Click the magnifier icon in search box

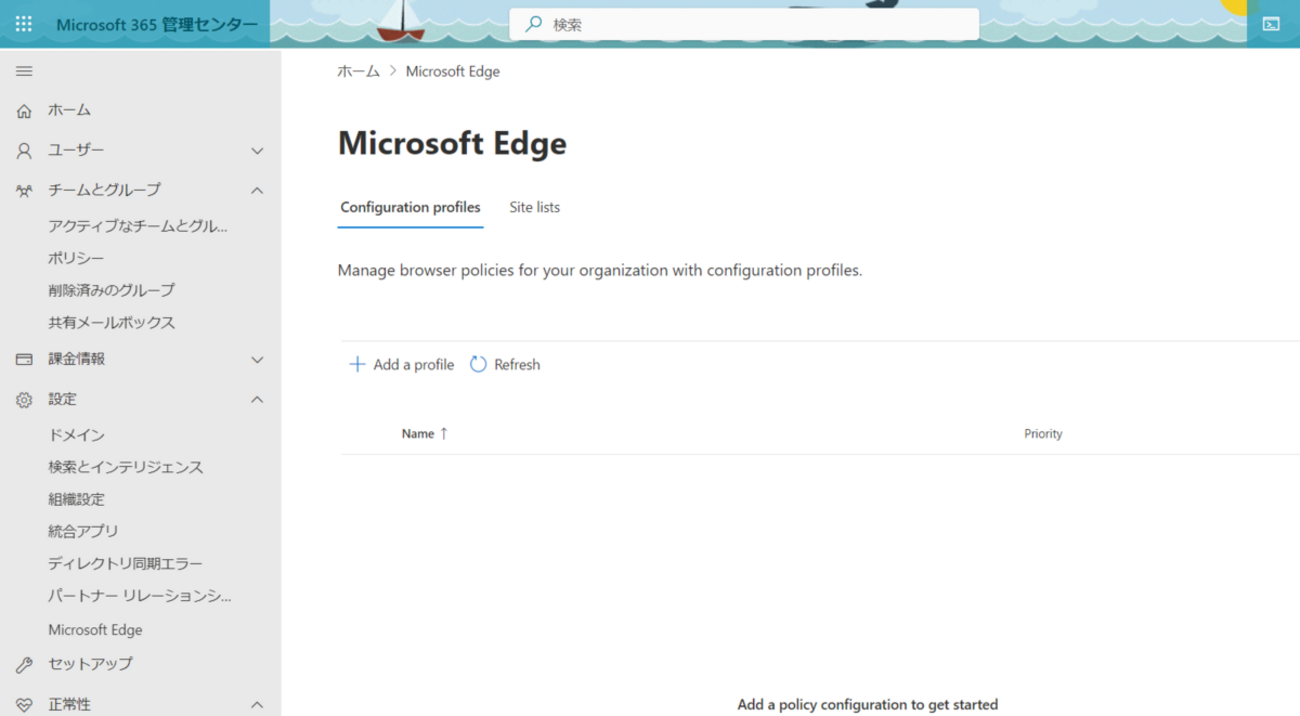pyautogui.click(x=534, y=24)
